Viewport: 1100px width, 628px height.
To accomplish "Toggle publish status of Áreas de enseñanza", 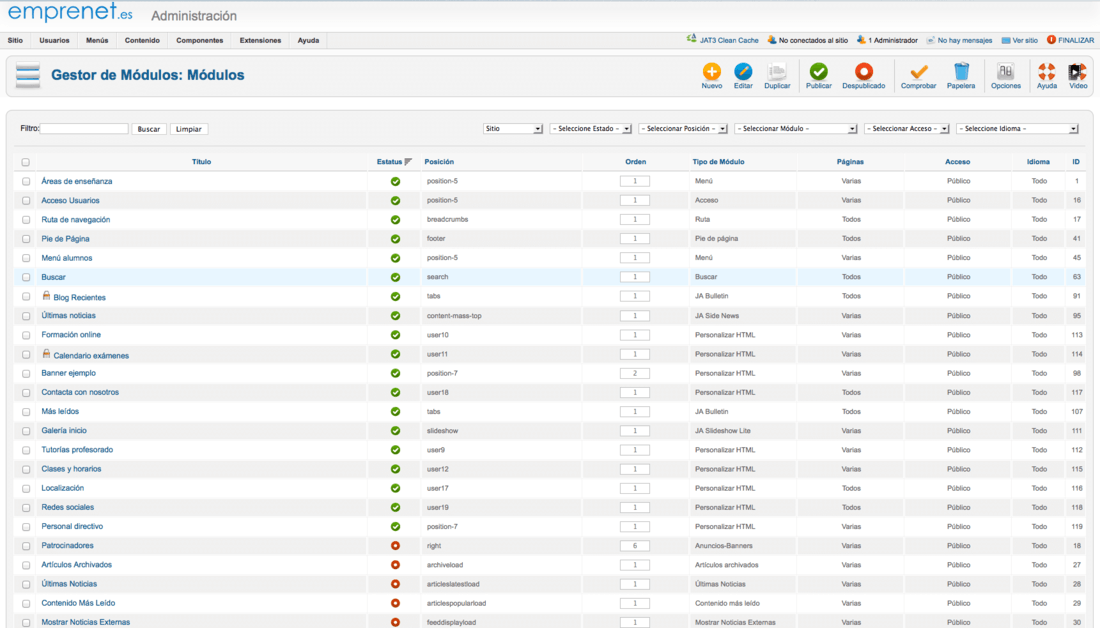I will tap(395, 181).
